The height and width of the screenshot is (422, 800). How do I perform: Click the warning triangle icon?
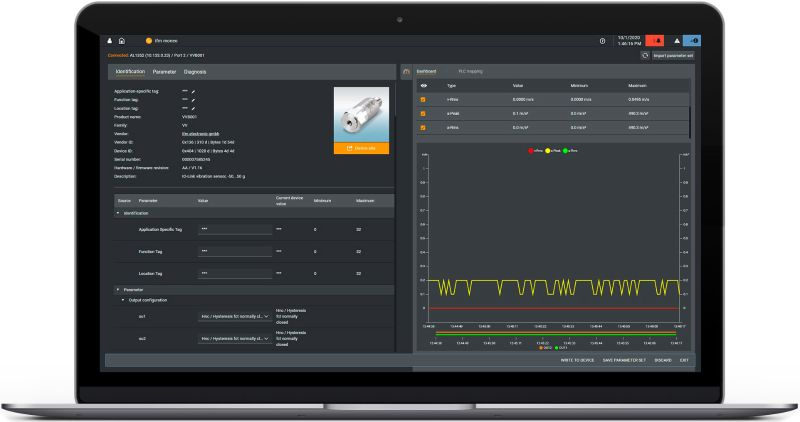(677, 41)
